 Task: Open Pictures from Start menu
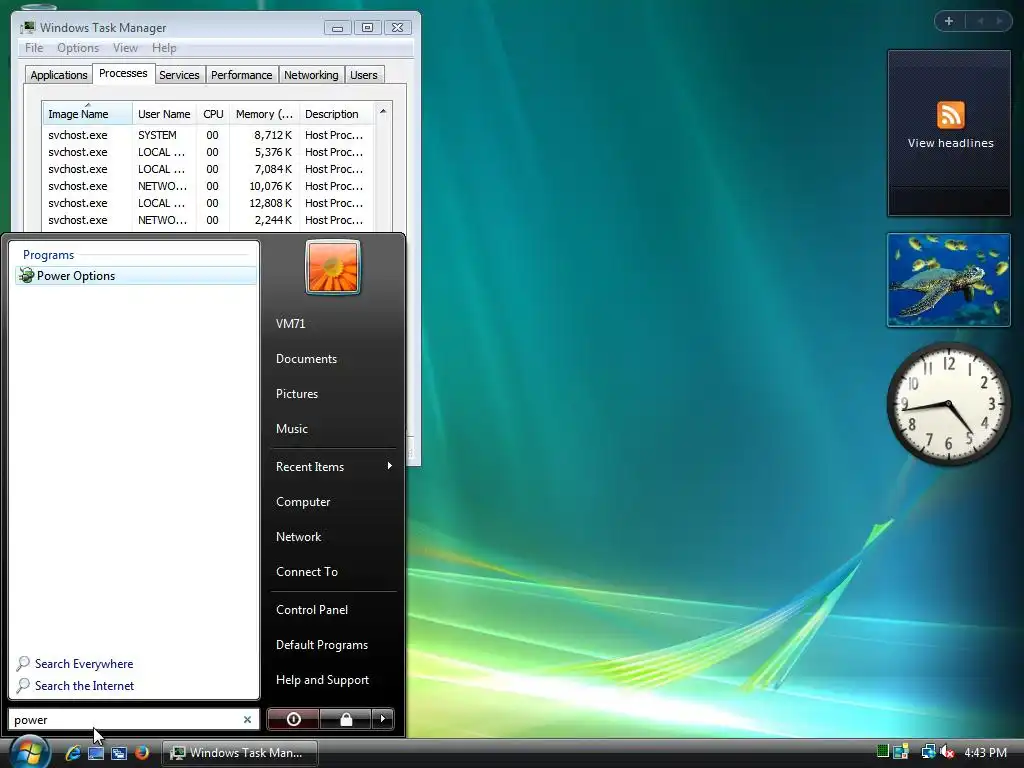click(296, 394)
